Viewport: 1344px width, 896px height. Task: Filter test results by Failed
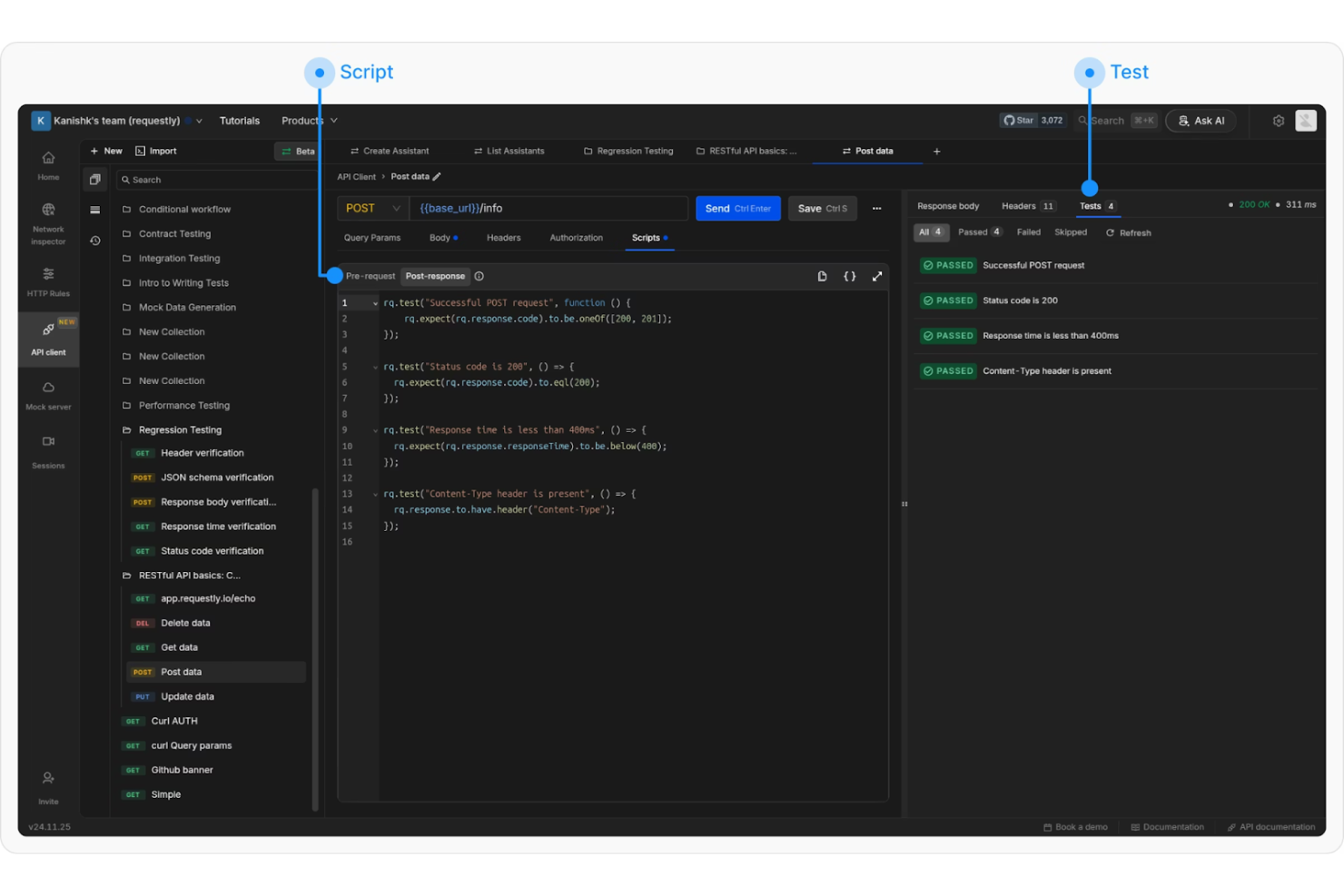pos(1028,232)
